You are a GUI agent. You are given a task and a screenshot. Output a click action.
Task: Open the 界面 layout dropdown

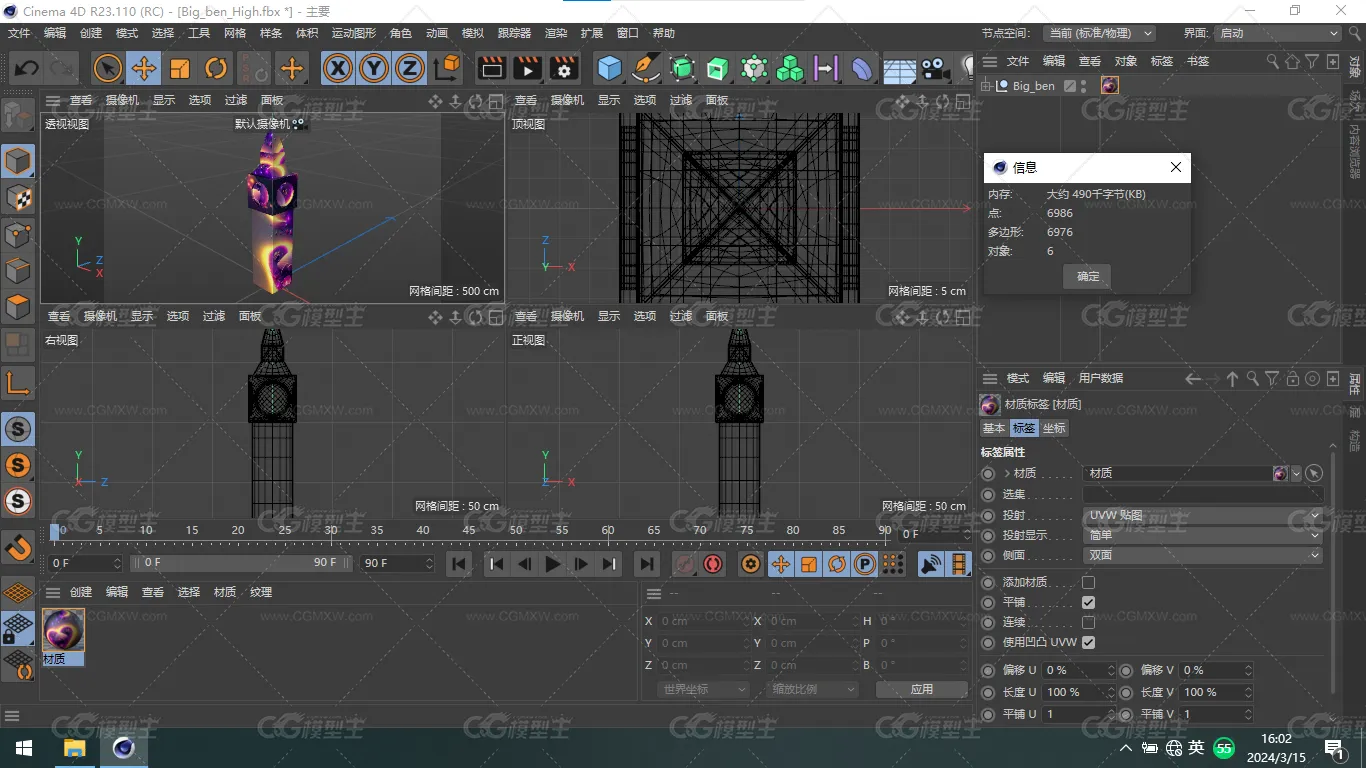(x=1277, y=33)
